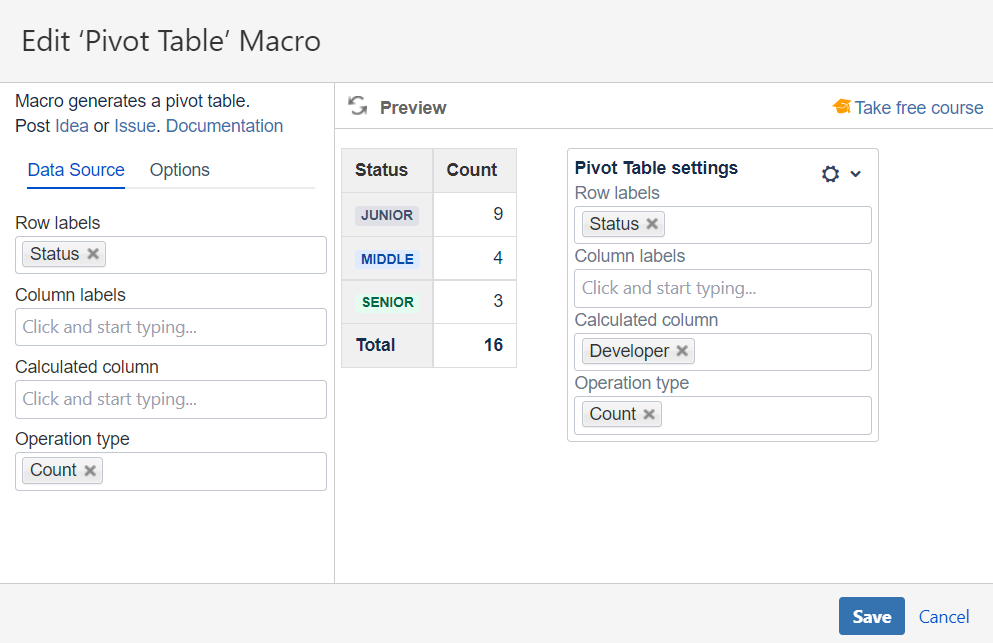Expand the chevron beside the settings gear
Image resolution: width=993 pixels, height=643 pixels.
tap(856, 174)
